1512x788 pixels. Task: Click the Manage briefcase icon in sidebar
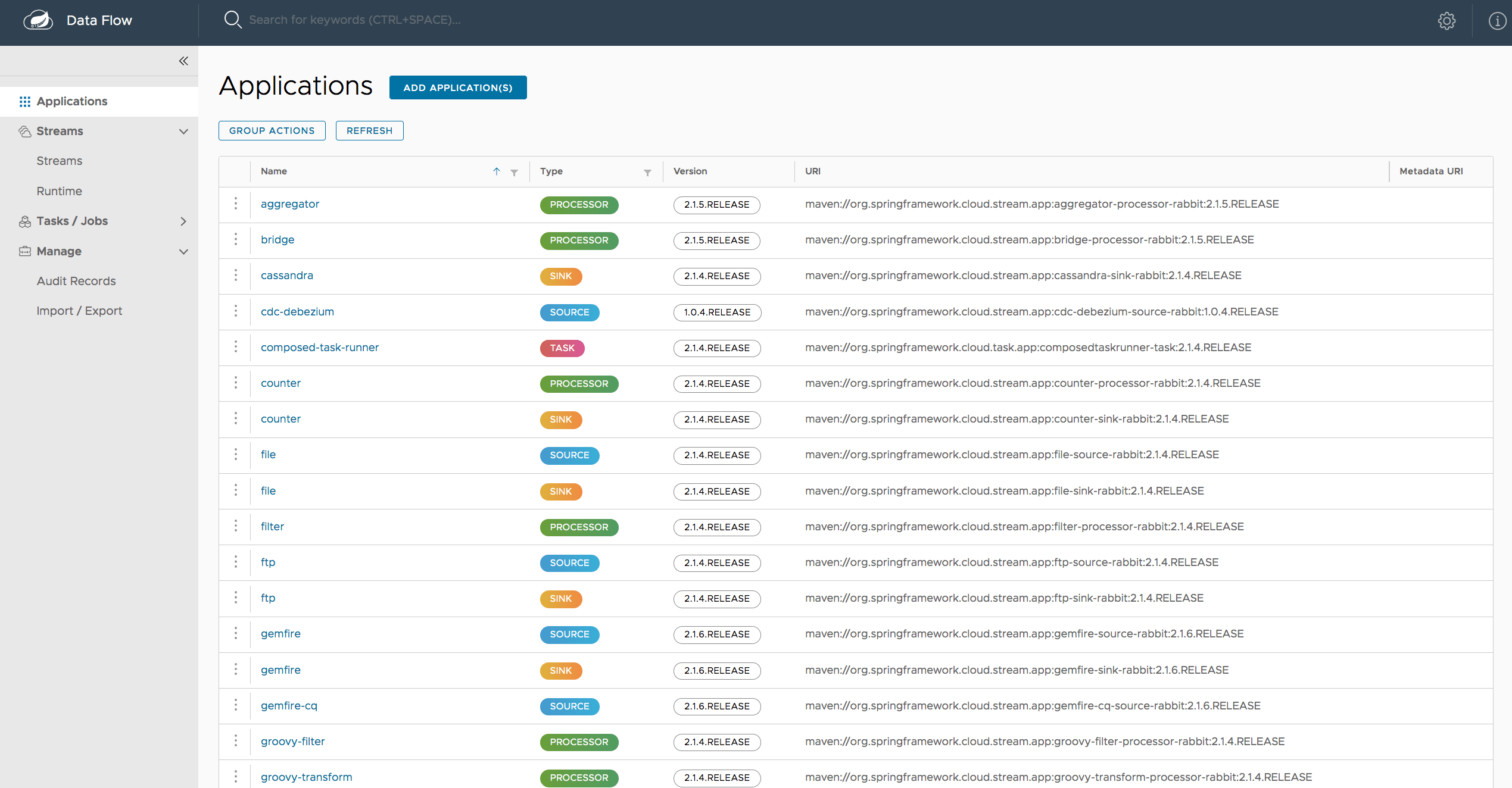(x=25, y=251)
